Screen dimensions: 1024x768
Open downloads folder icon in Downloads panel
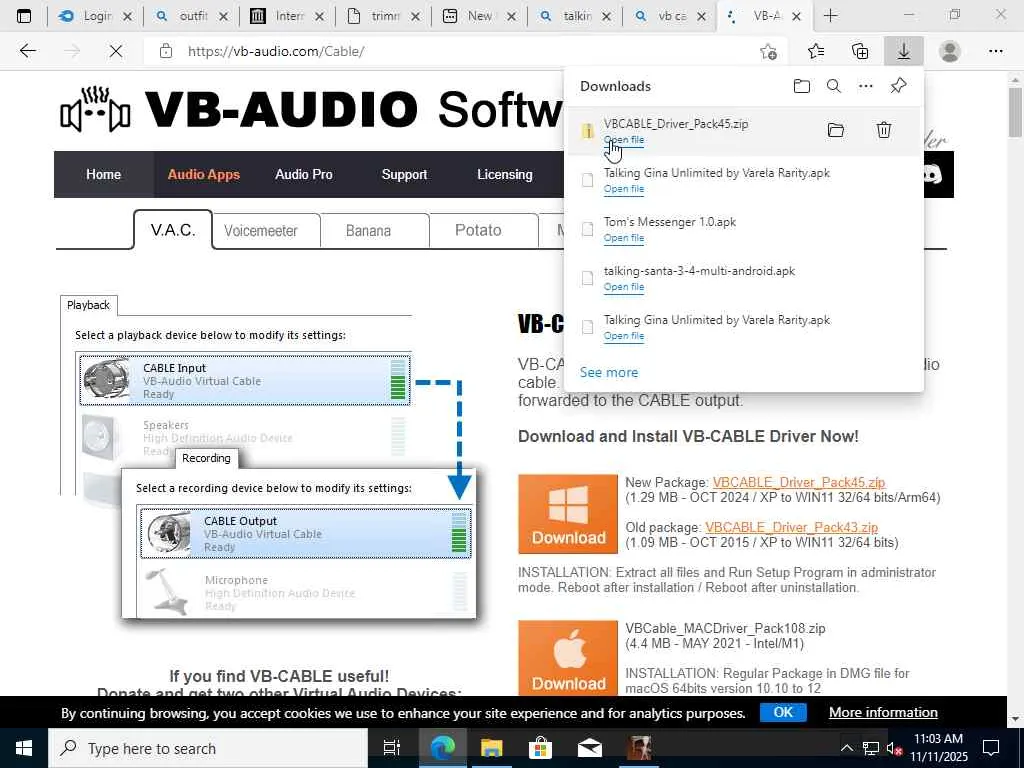[x=801, y=86]
